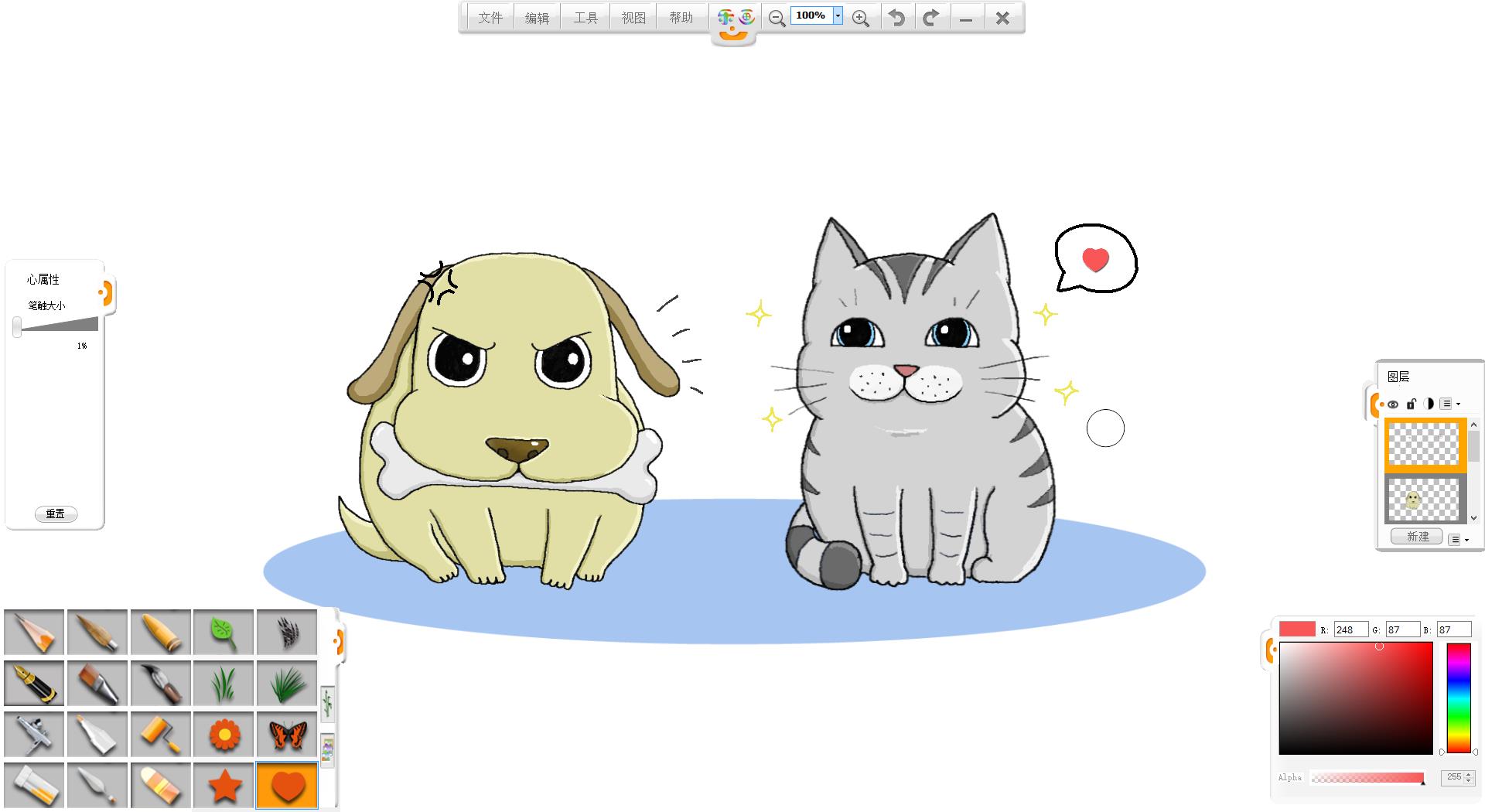
Task: Select the fountain pen tool
Action: [34, 684]
